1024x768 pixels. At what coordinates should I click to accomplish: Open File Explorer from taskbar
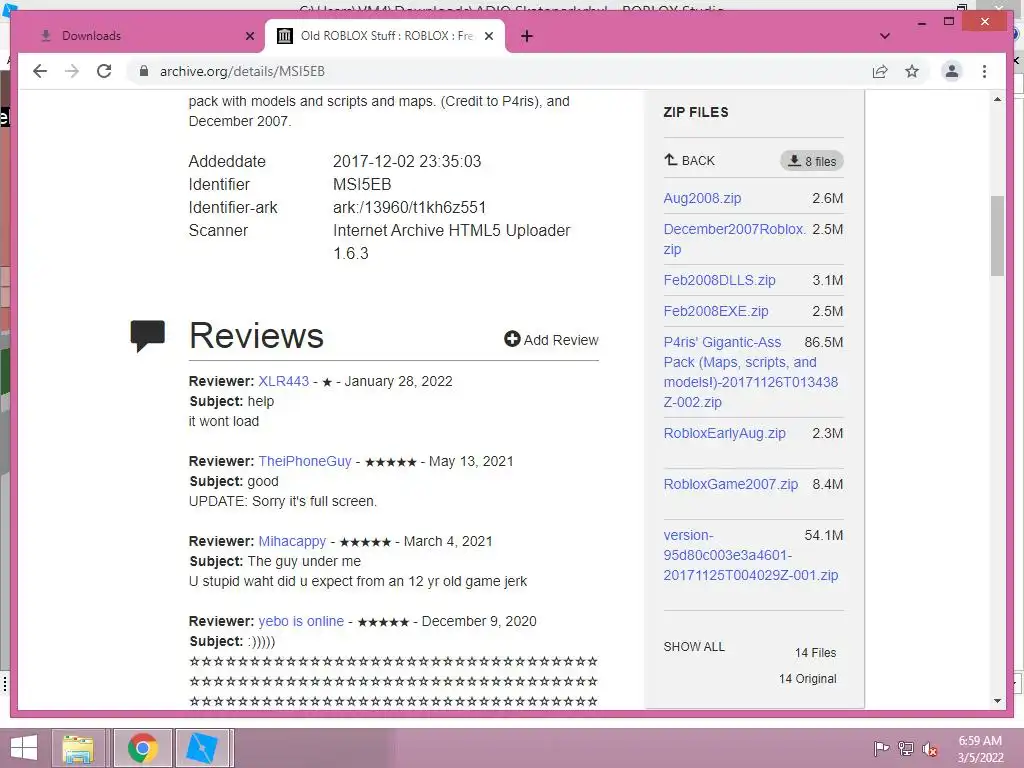click(78, 748)
